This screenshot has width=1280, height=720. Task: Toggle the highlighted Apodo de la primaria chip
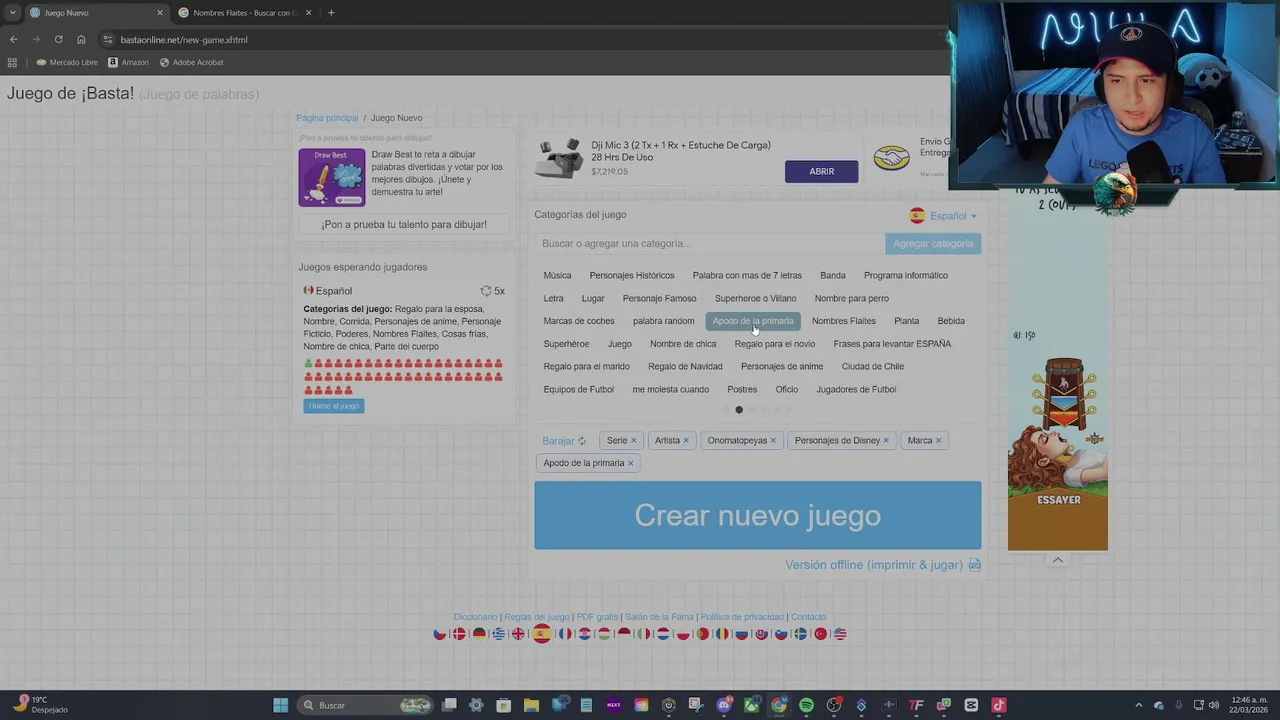coord(753,321)
